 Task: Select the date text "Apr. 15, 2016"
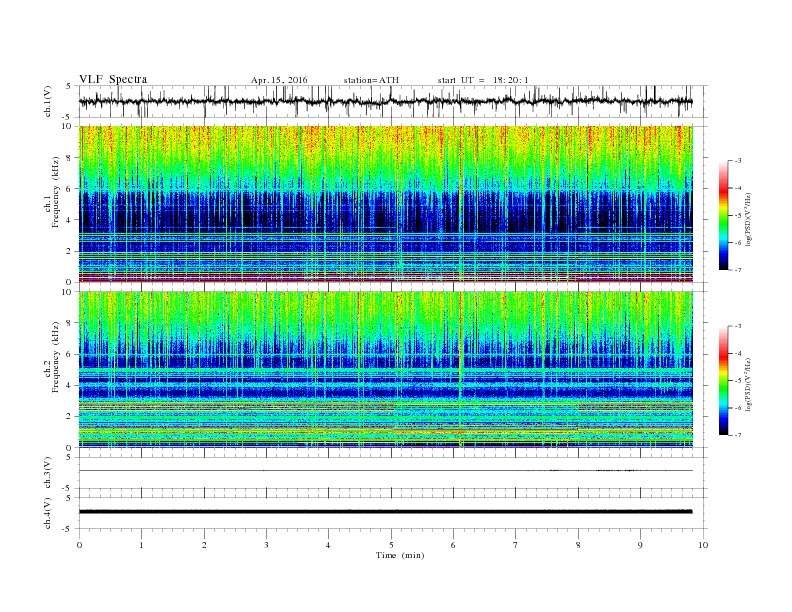point(279,80)
